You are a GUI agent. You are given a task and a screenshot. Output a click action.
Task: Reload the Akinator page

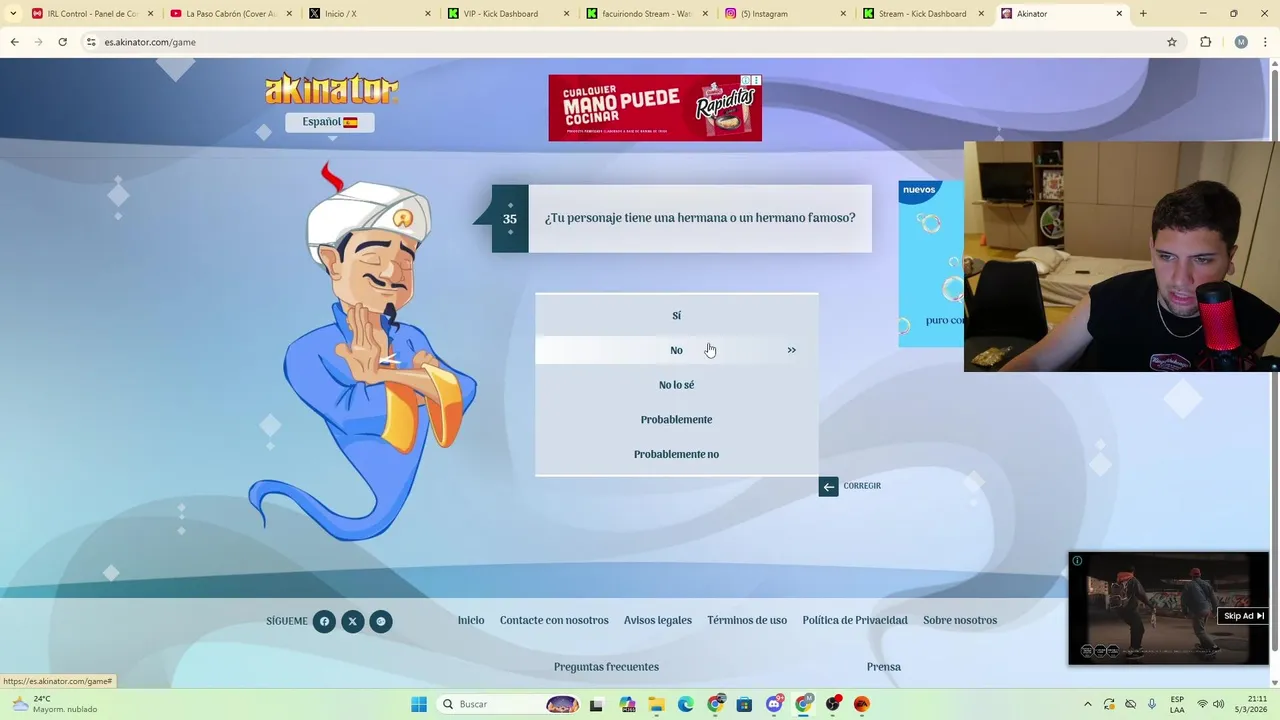coord(62,42)
